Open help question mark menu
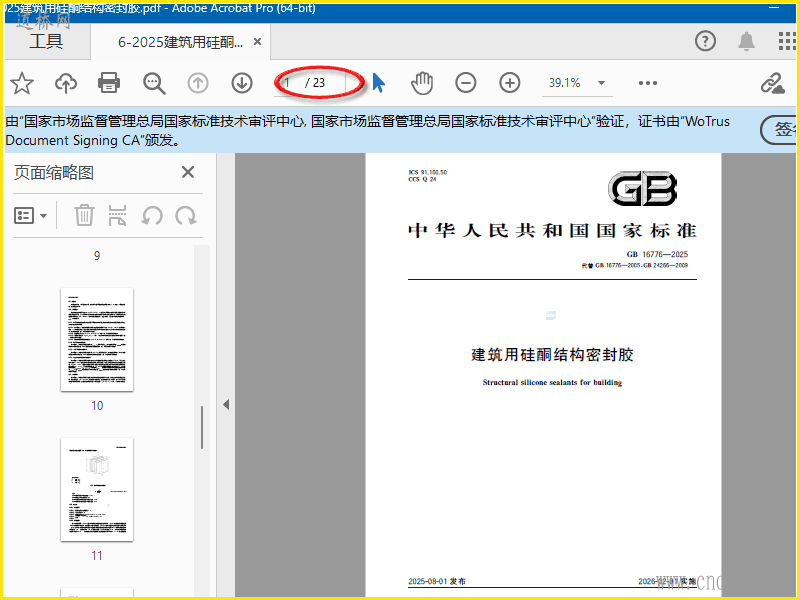Viewport: 800px width, 600px height. (705, 41)
